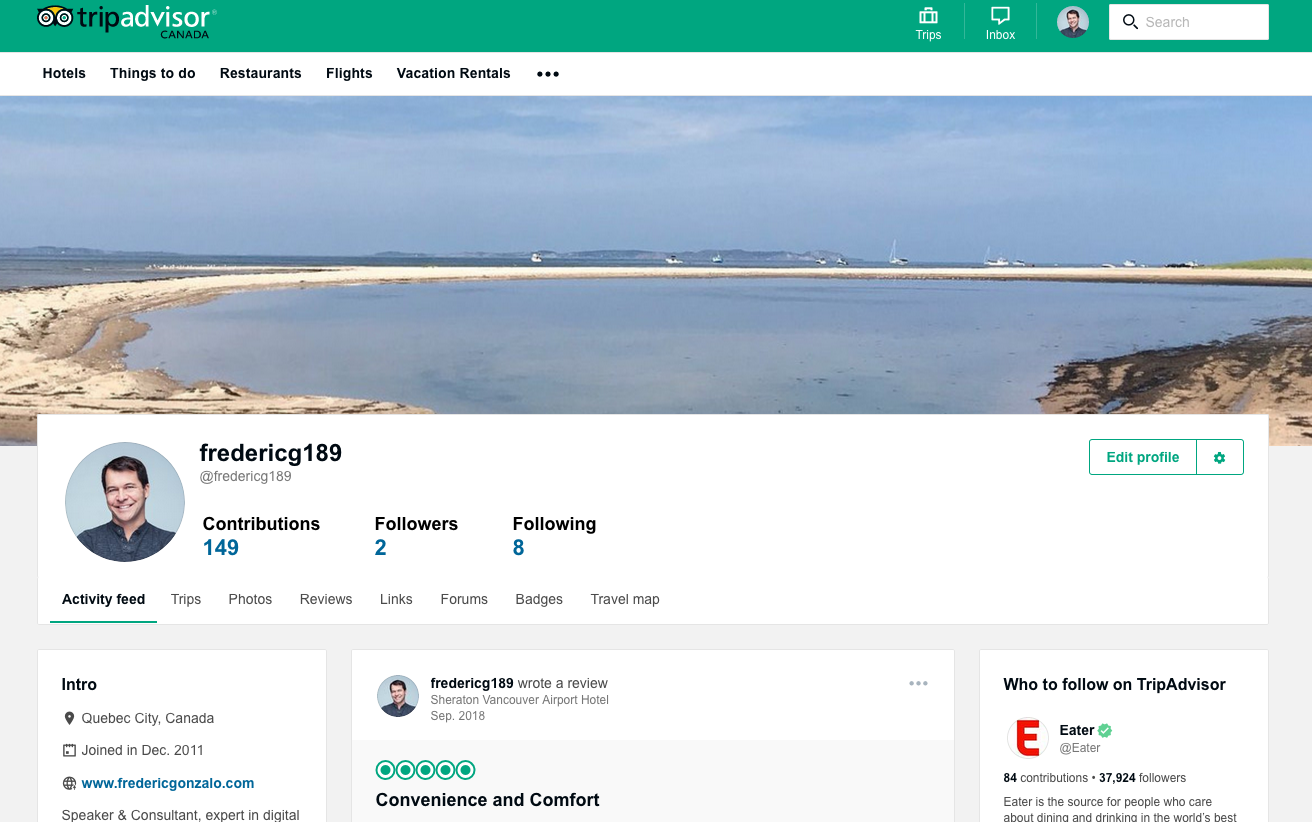Click the calendar icon beside Joined date
Image resolution: width=1312 pixels, height=822 pixels.
(69, 750)
